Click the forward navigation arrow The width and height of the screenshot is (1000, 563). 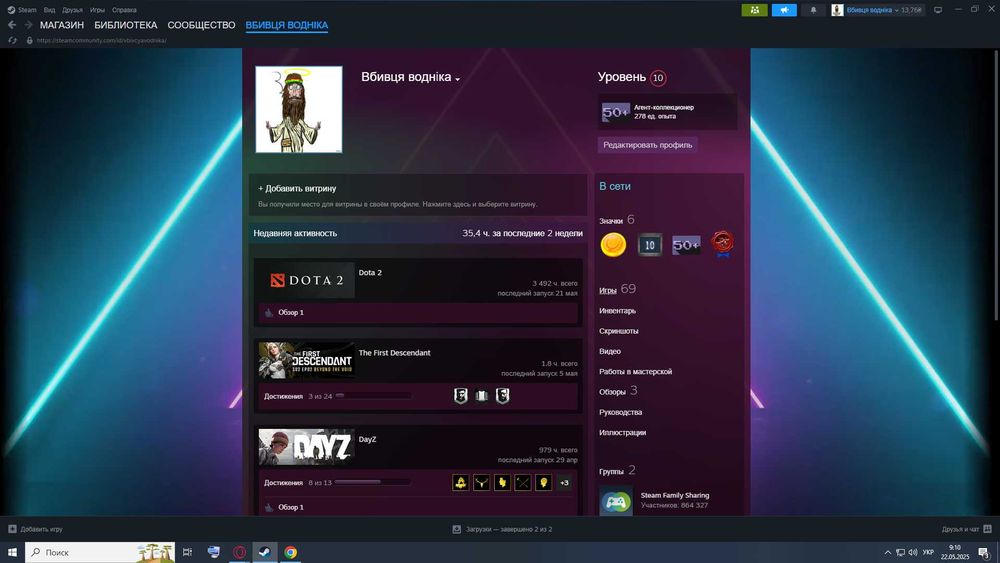pyautogui.click(x=28, y=25)
